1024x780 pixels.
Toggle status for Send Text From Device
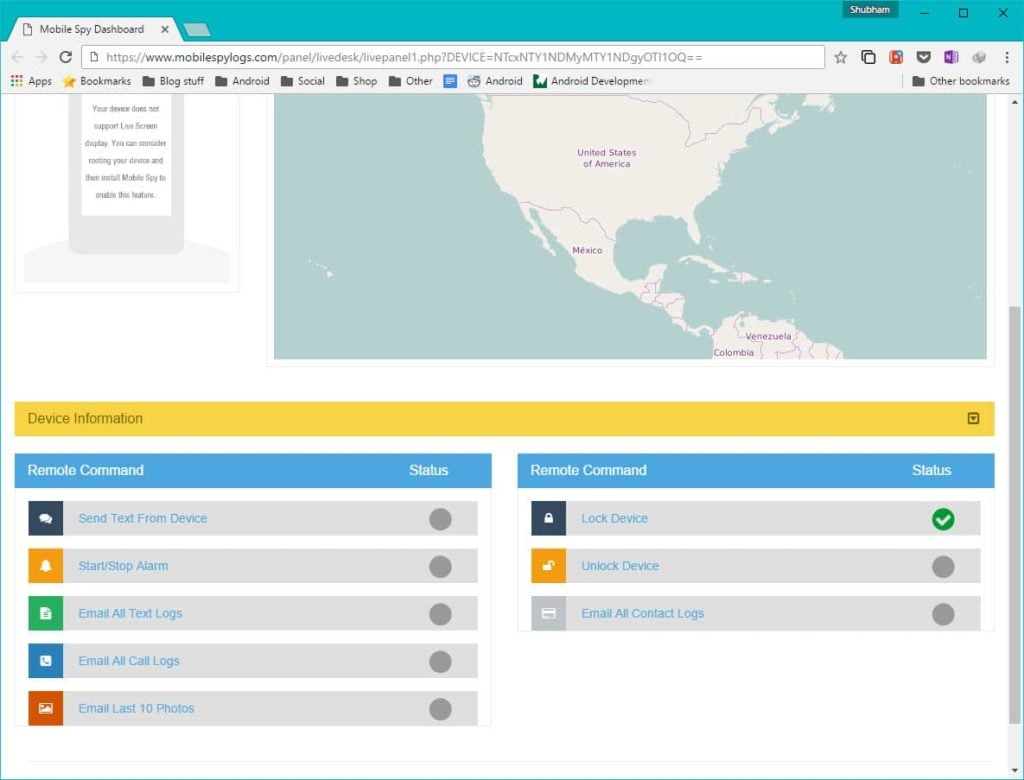pos(440,519)
